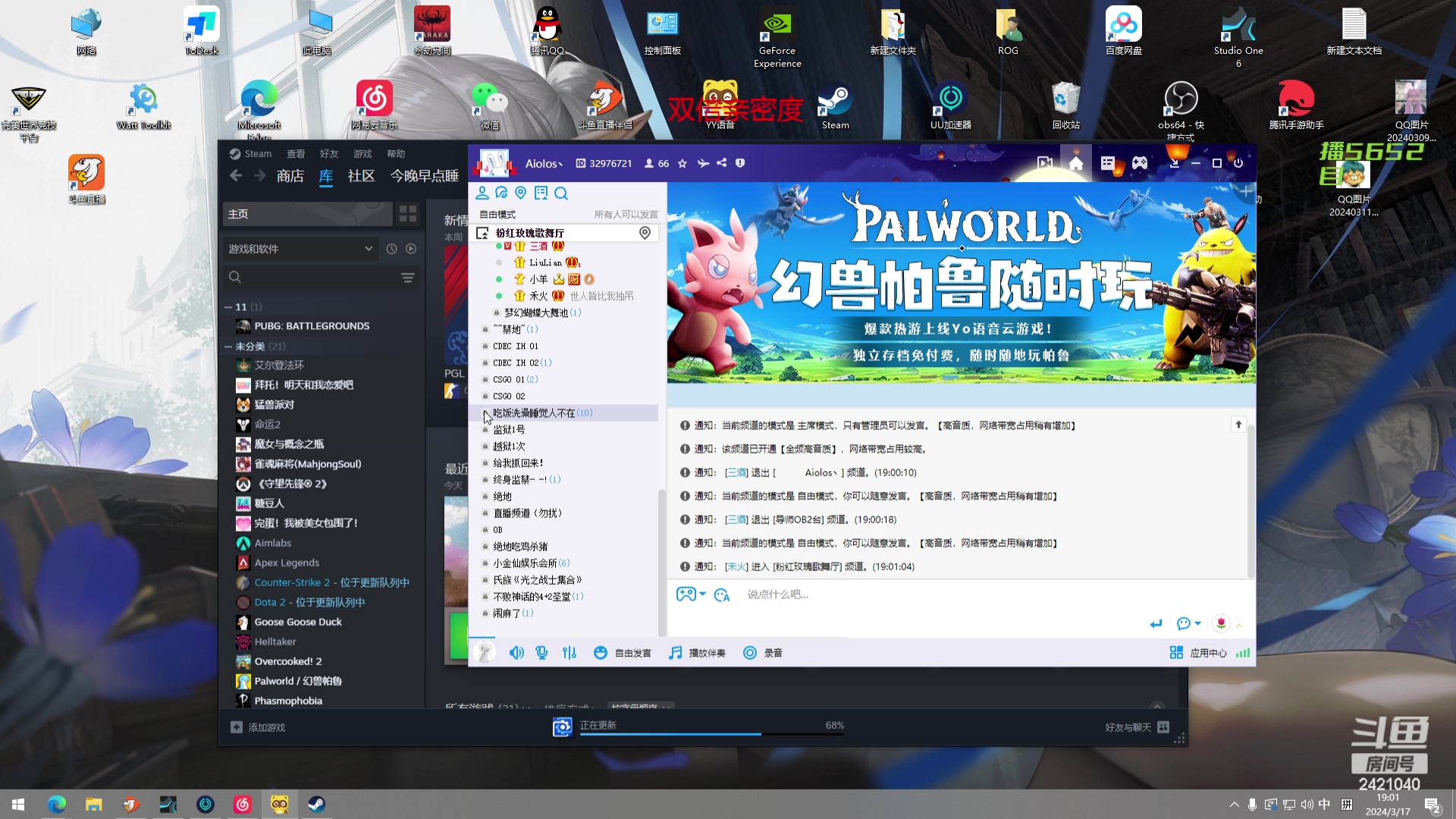
Task: Open the grid view icon in Steam library
Action: [408, 214]
